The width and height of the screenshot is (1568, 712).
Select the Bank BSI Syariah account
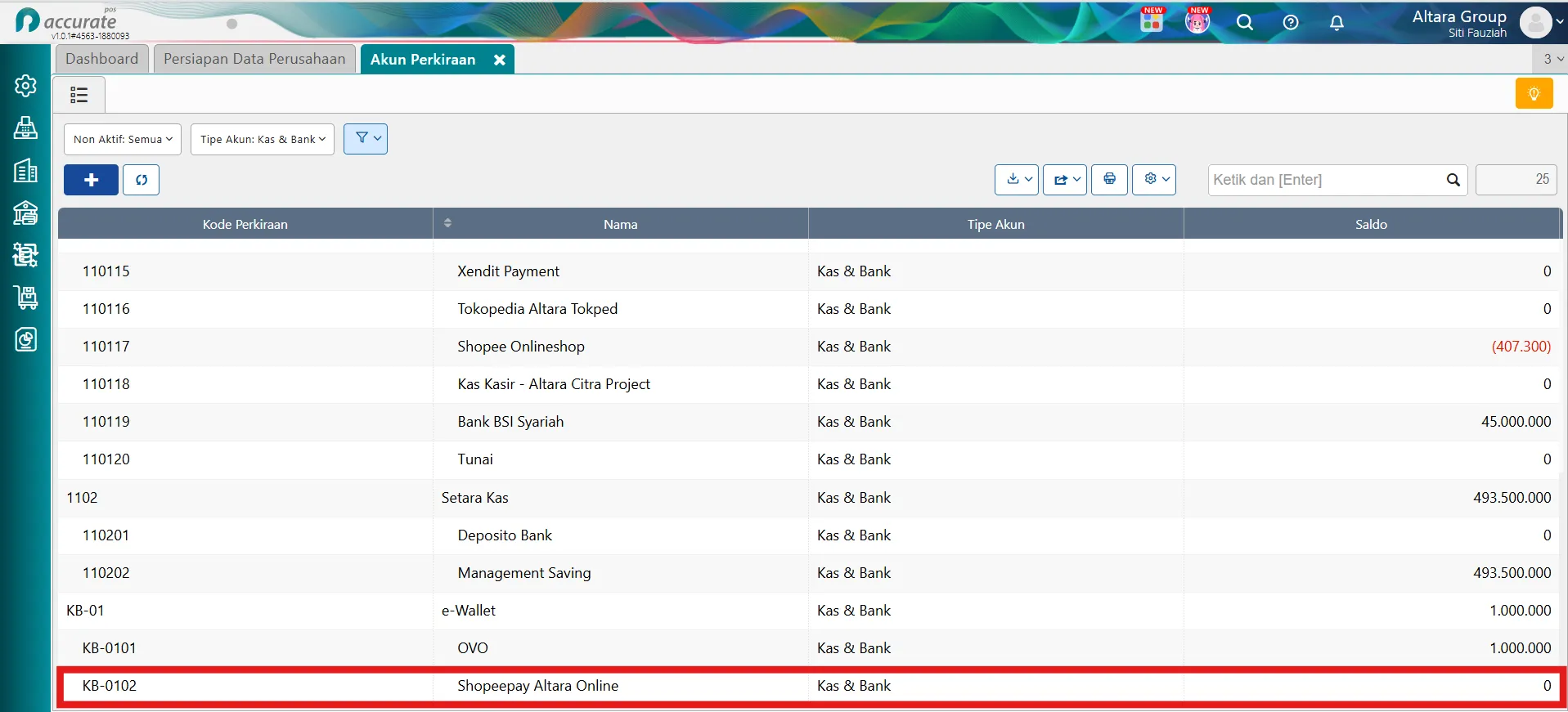[810, 422]
